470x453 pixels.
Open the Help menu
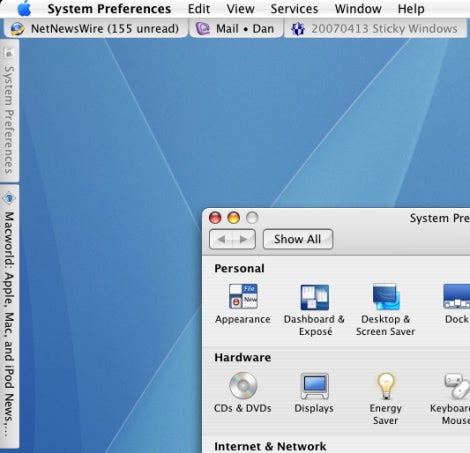[411, 9]
